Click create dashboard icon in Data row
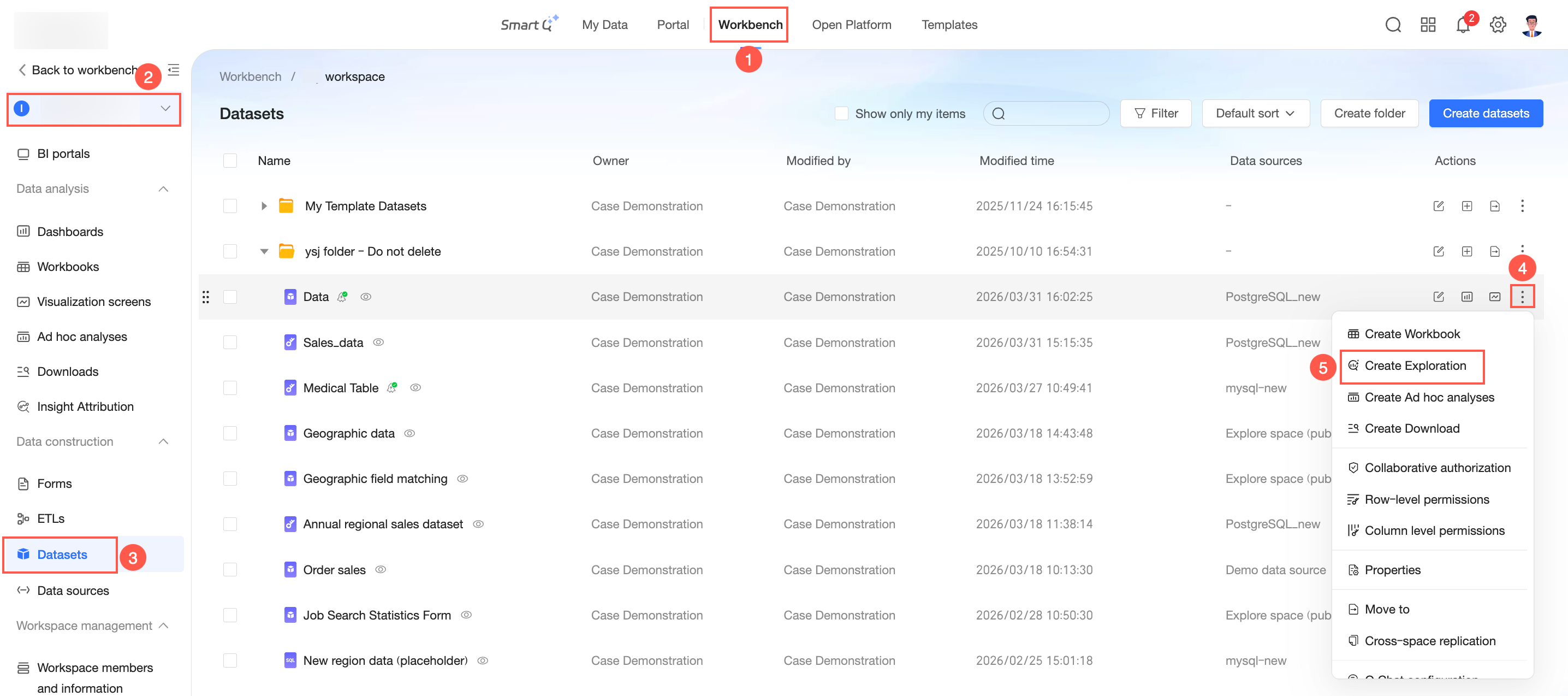The width and height of the screenshot is (1568, 696). pos(1466,297)
